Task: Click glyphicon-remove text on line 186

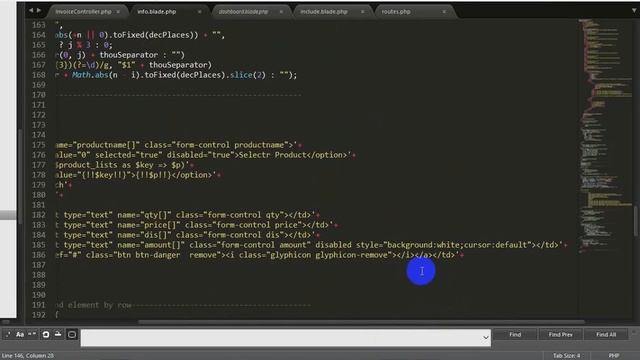Action: [x=353, y=255]
